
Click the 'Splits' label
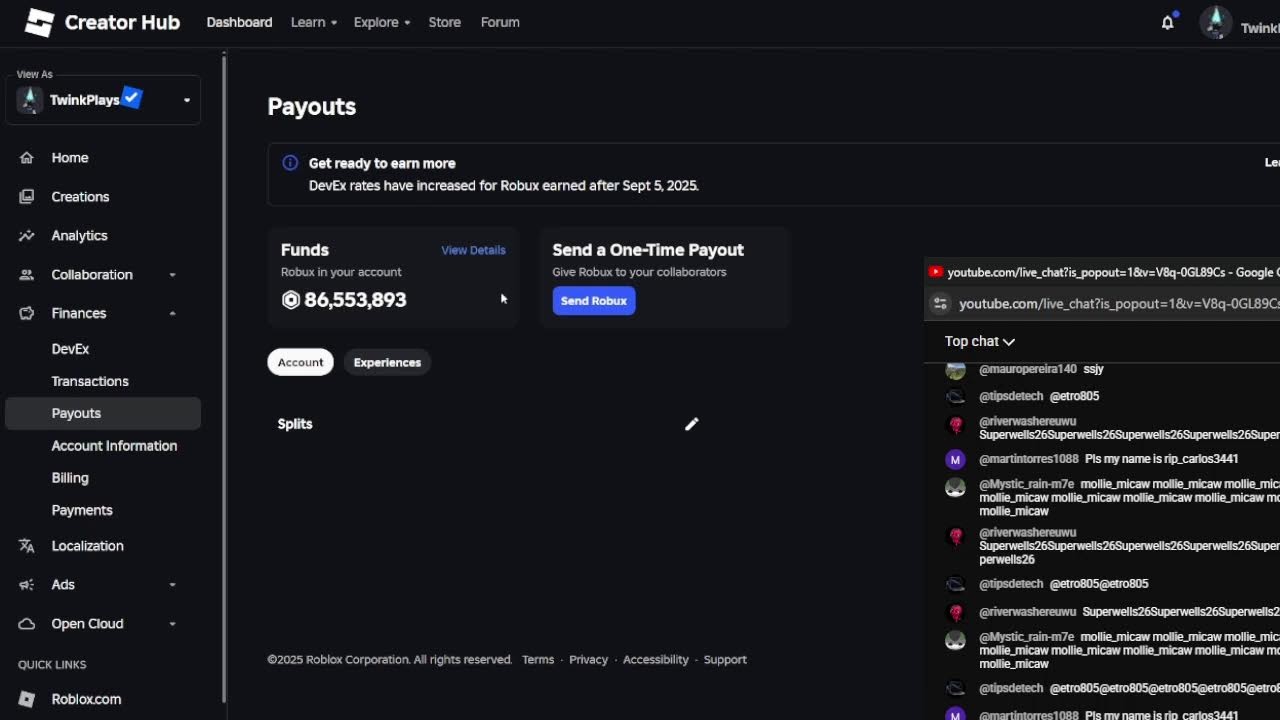[x=295, y=424]
